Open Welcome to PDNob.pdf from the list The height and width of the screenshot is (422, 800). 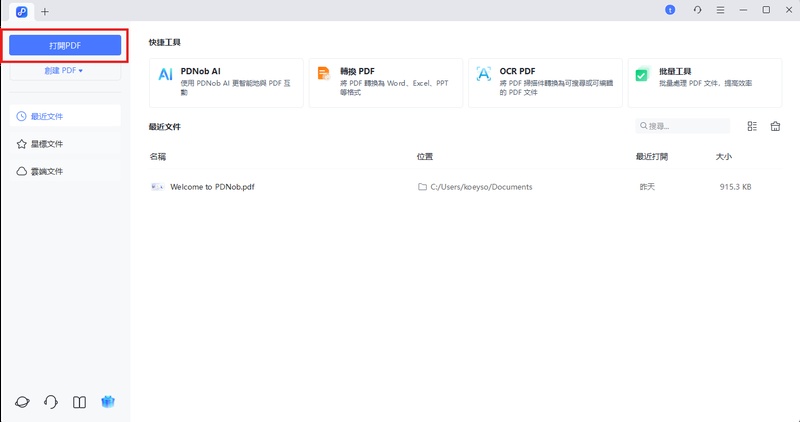212,187
